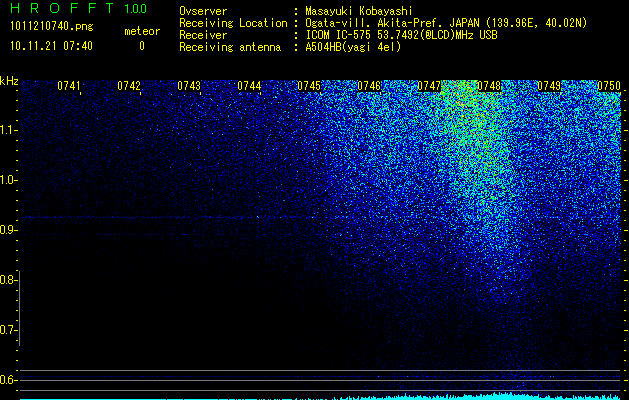Click the Ovserver field label

(203, 11)
